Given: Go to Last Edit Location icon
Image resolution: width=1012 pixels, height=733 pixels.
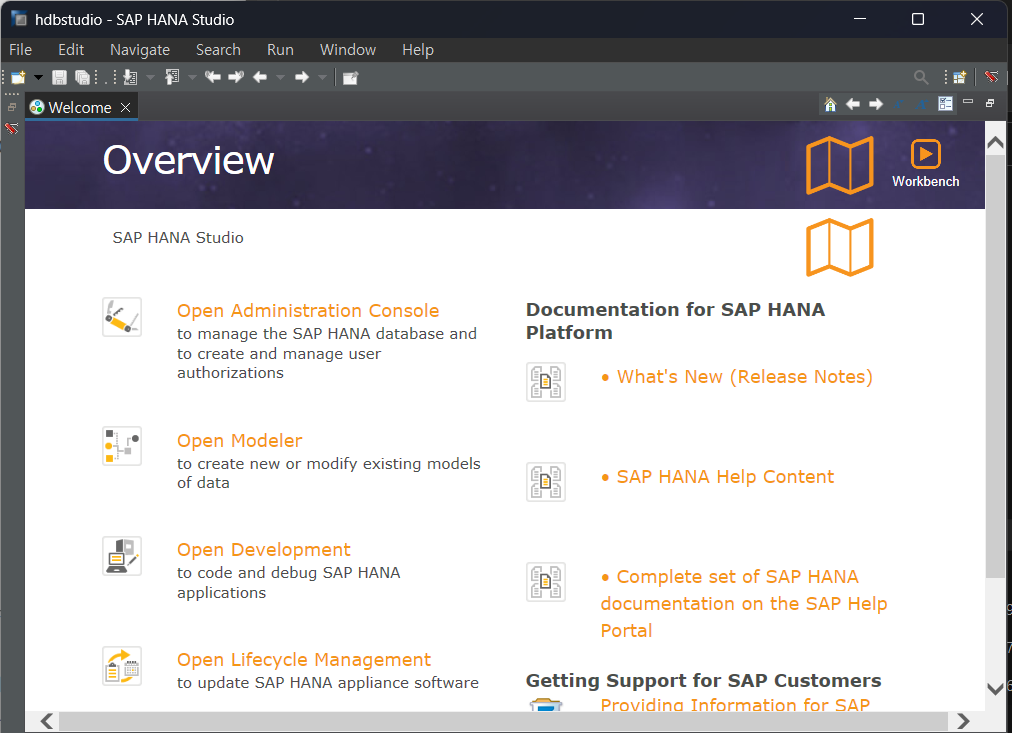Looking at the screenshot, I should (x=212, y=77).
